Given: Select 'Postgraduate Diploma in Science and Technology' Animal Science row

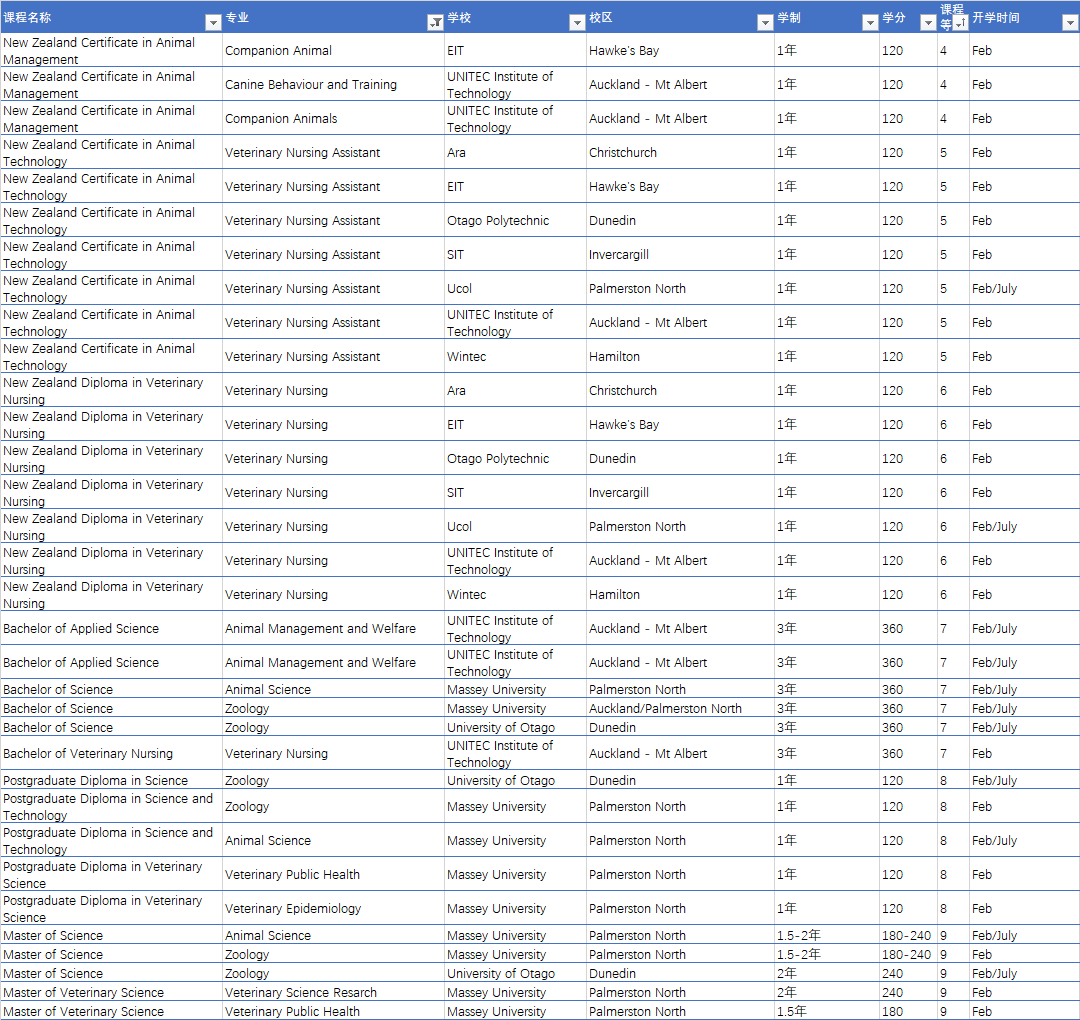Looking at the screenshot, I should (112, 841).
